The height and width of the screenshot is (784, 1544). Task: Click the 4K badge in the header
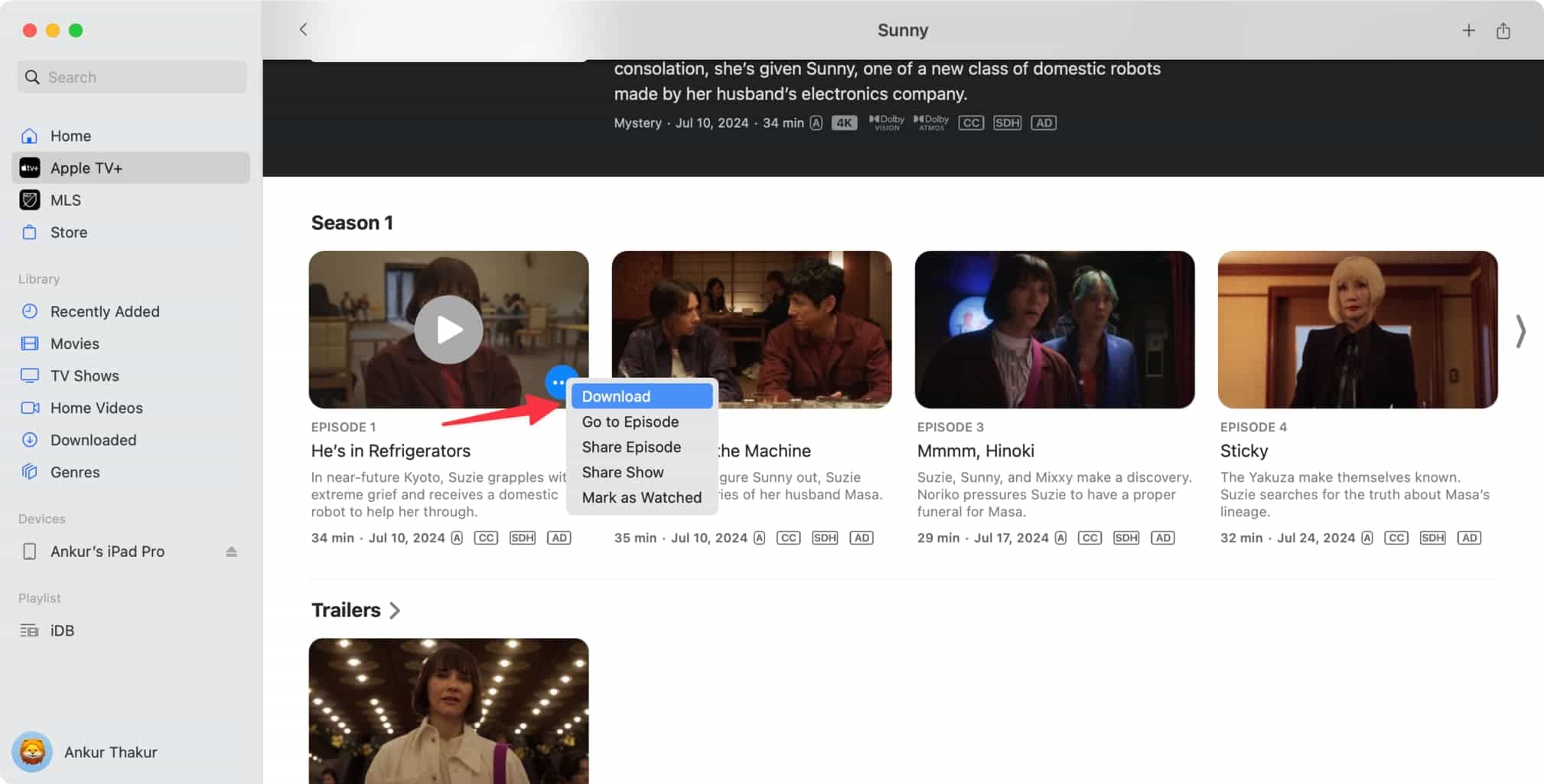[844, 122]
